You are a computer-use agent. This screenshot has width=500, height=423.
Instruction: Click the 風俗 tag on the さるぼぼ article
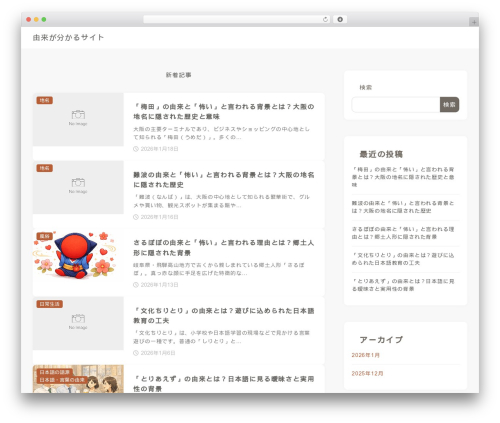click(45, 236)
